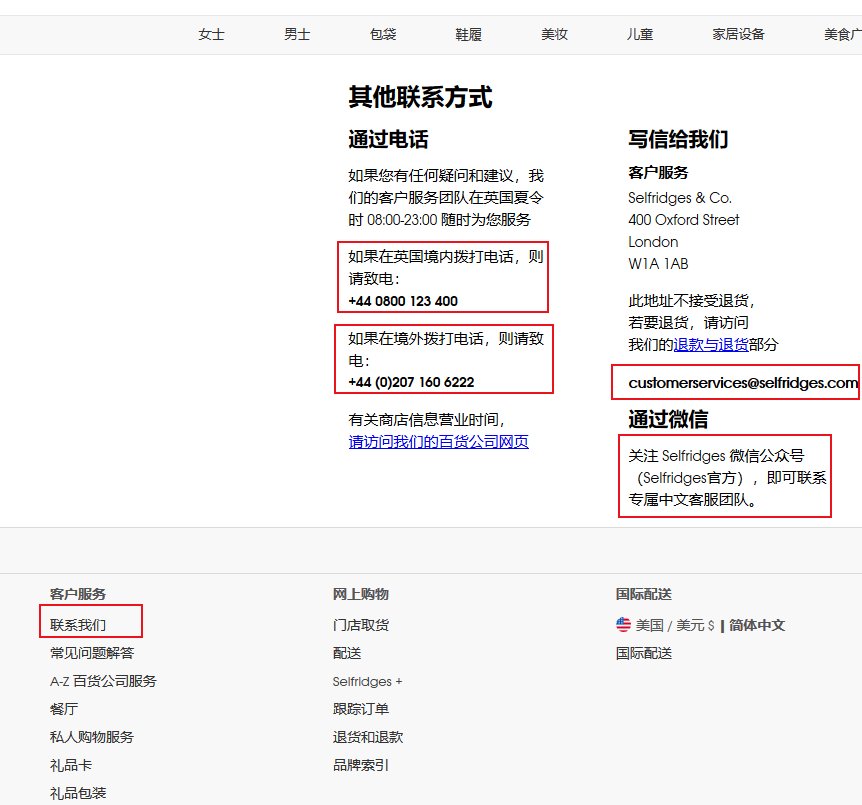Follow the 退款与退货 hyperlink
Image resolution: width=862 pixels, height=805 pixels.
(x=711, y=345)
